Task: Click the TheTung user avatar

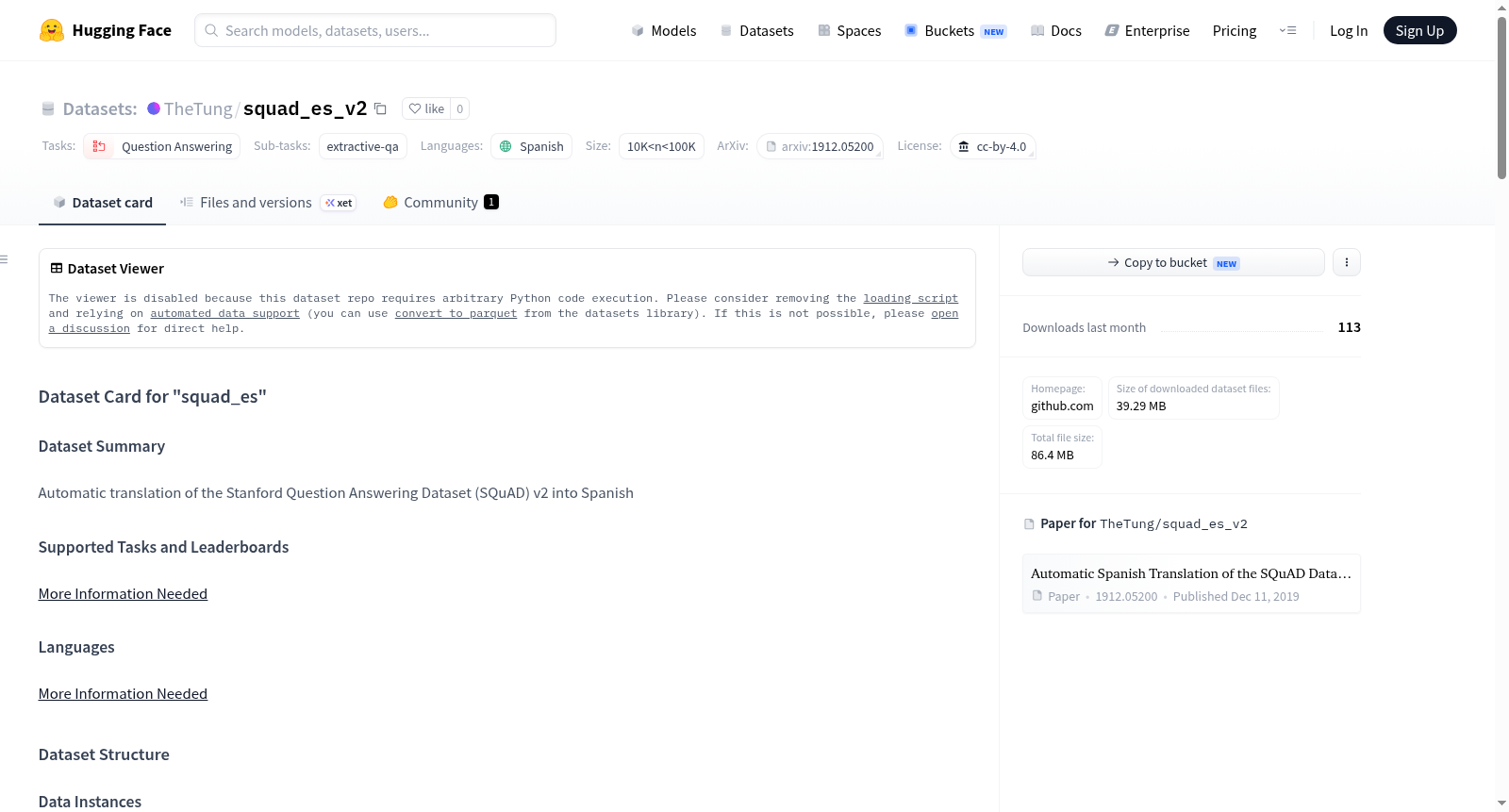Action: coord(154,108)
